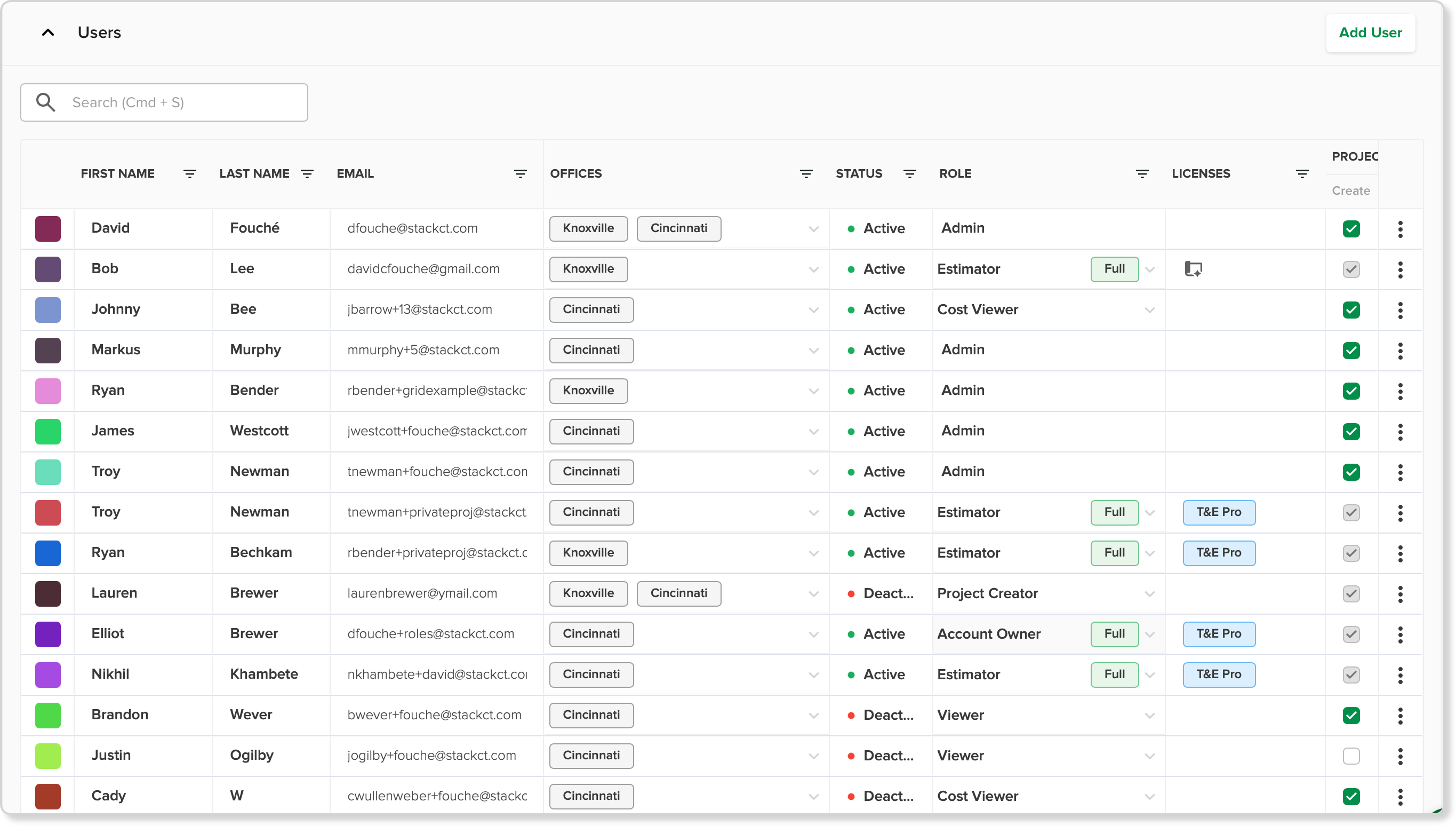
Task: Open the First Name column filter
Action: click(x=189, y=173)
